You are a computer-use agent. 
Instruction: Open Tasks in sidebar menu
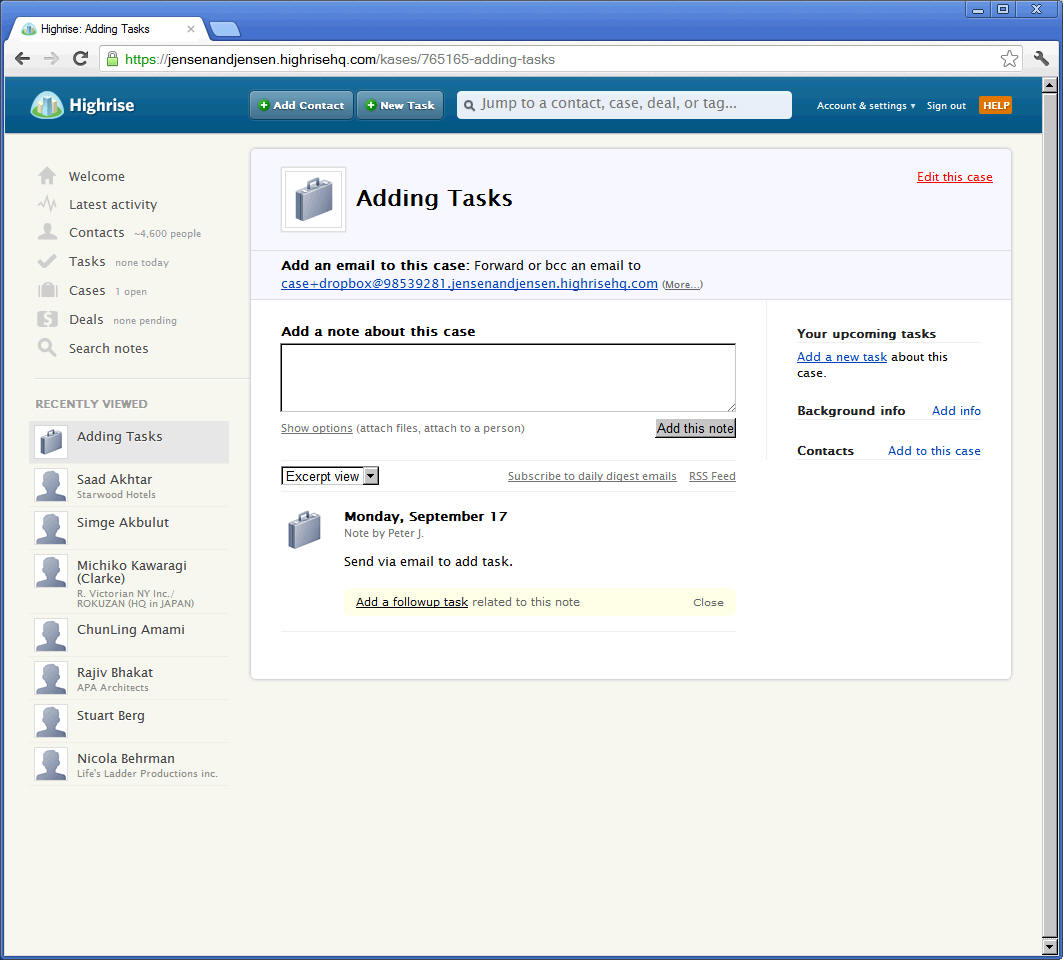(87, 262)
